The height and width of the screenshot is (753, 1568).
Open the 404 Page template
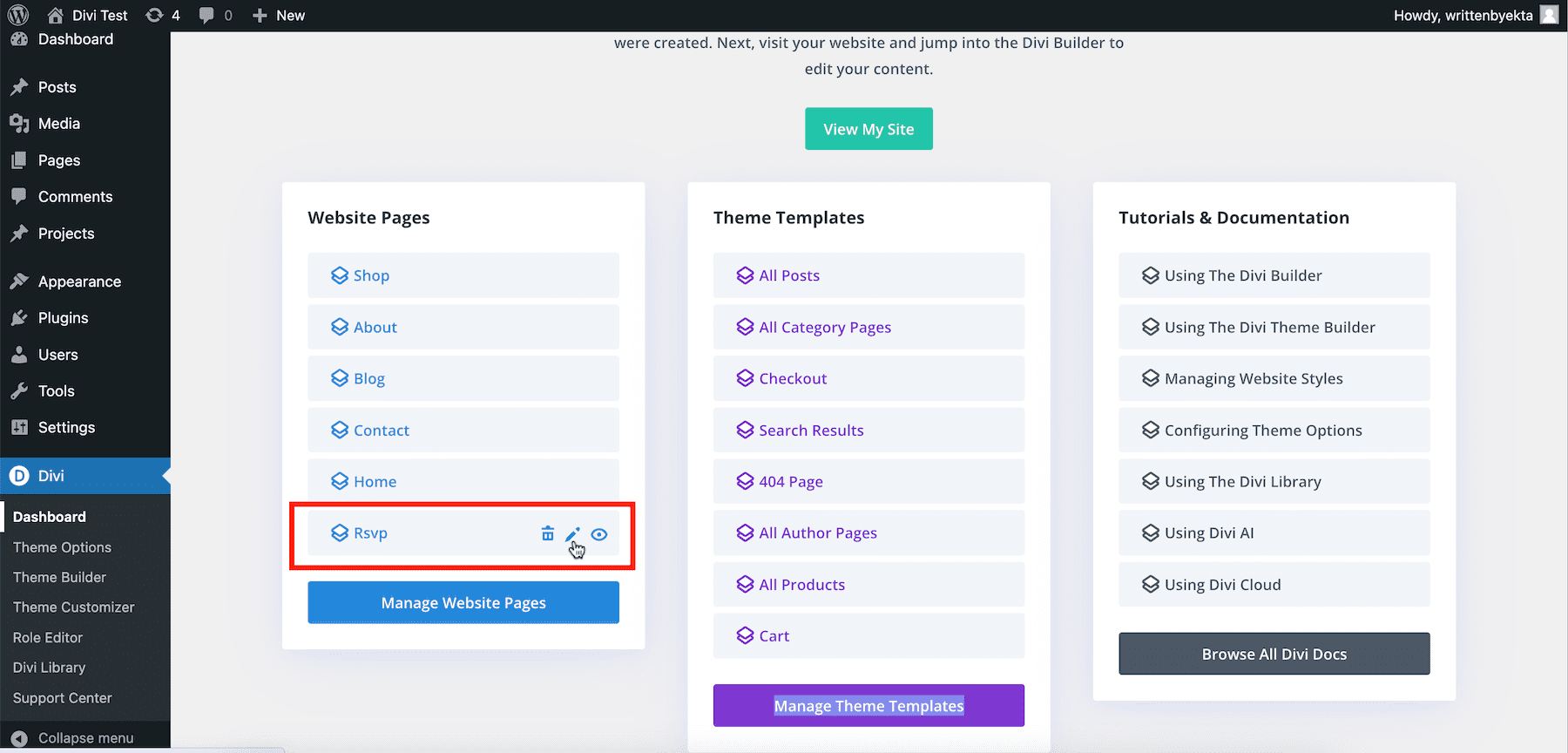pos(868,481)
